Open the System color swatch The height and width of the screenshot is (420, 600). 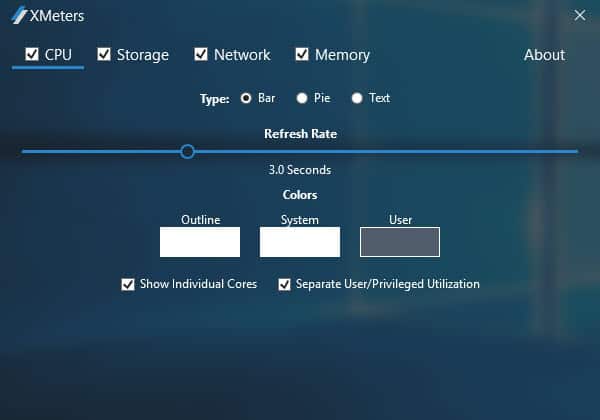coord(300,242)
